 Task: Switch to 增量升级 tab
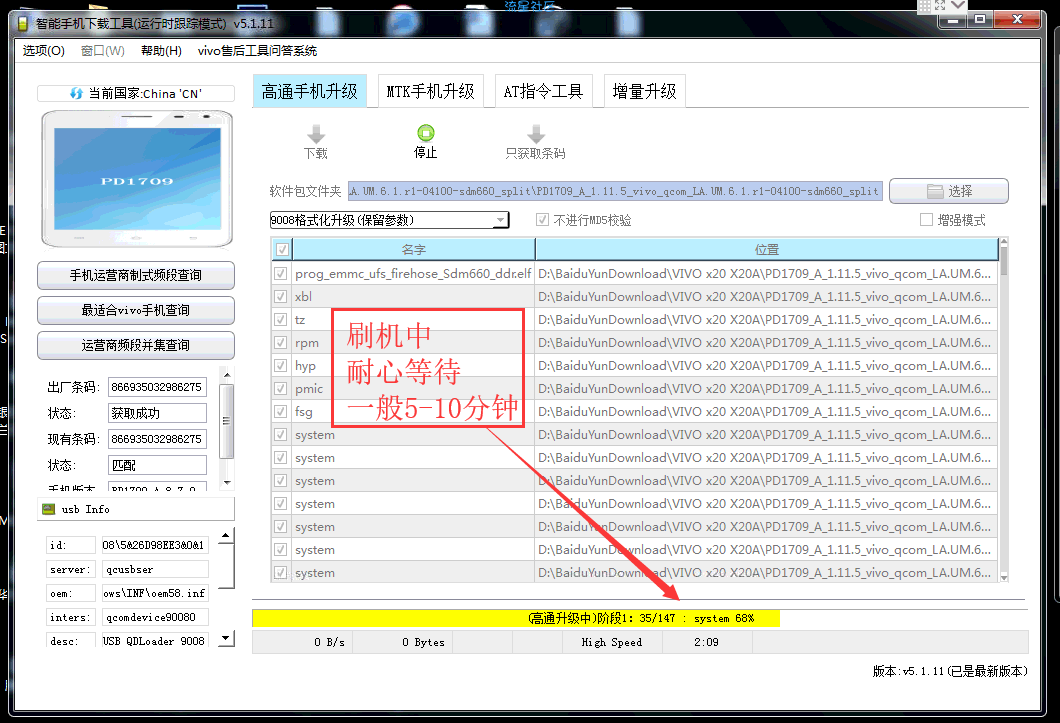click(644, 91)
